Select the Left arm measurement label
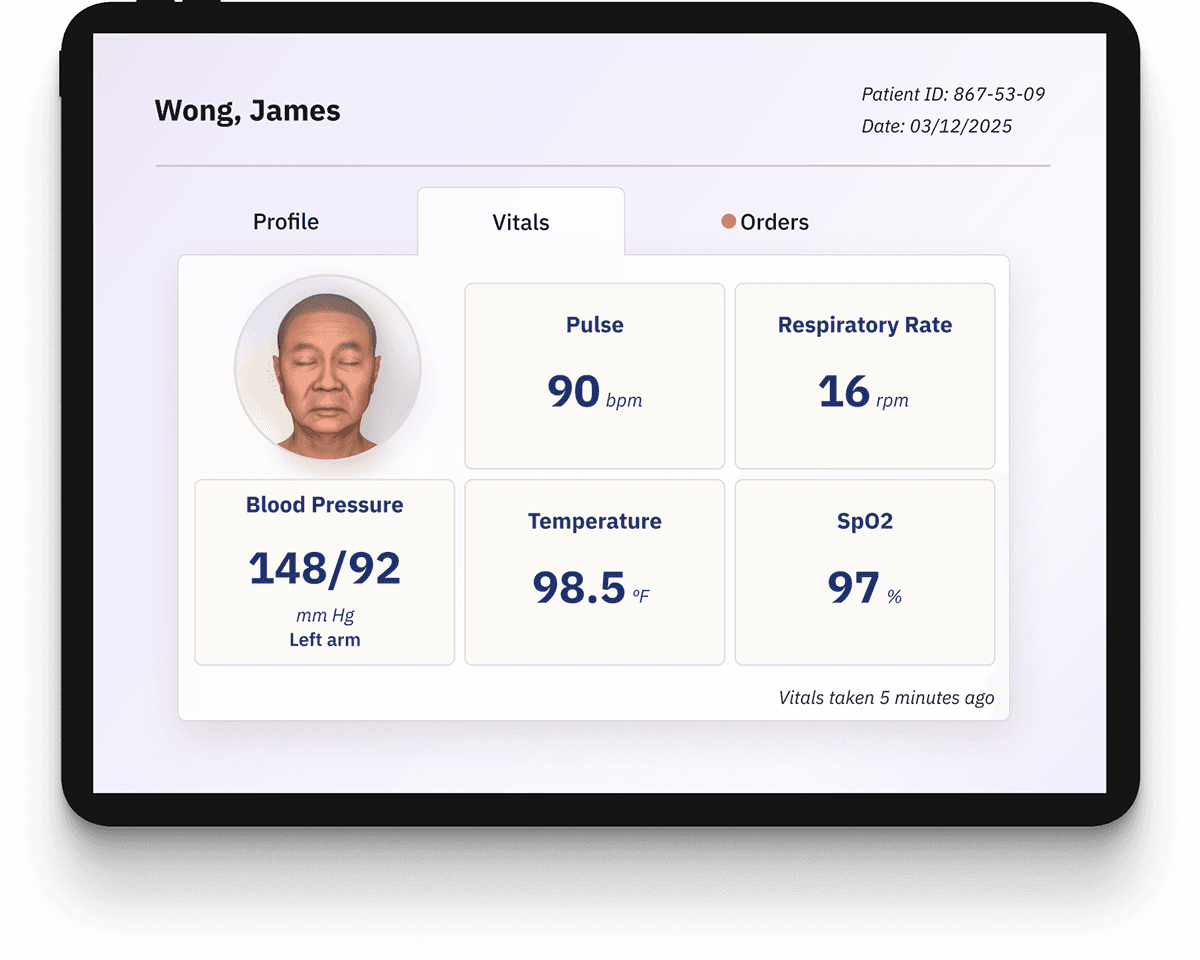Screen dimensions: 1200x960 (324, 639)
